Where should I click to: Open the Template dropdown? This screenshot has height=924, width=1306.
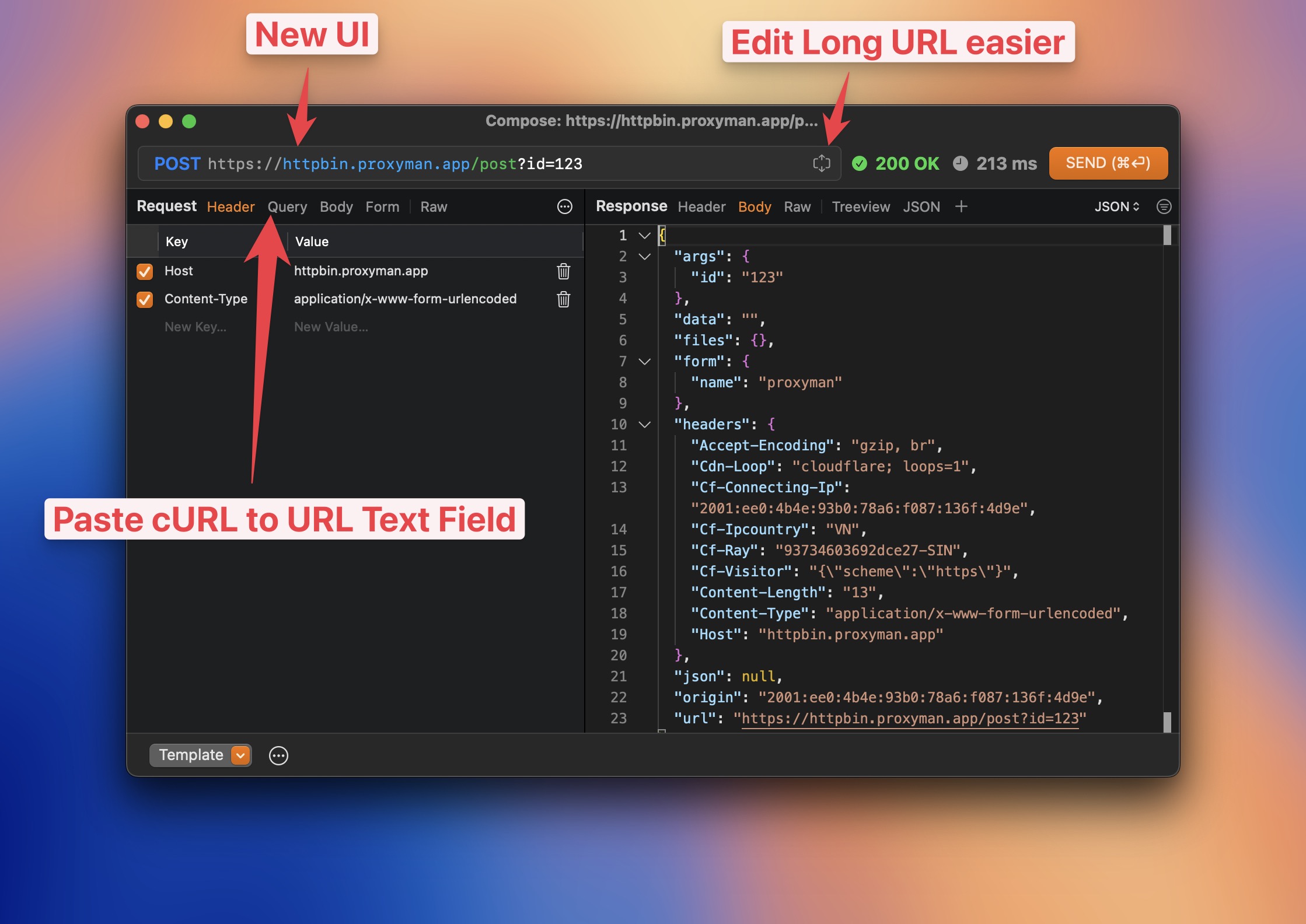click(x=240, y=755)
